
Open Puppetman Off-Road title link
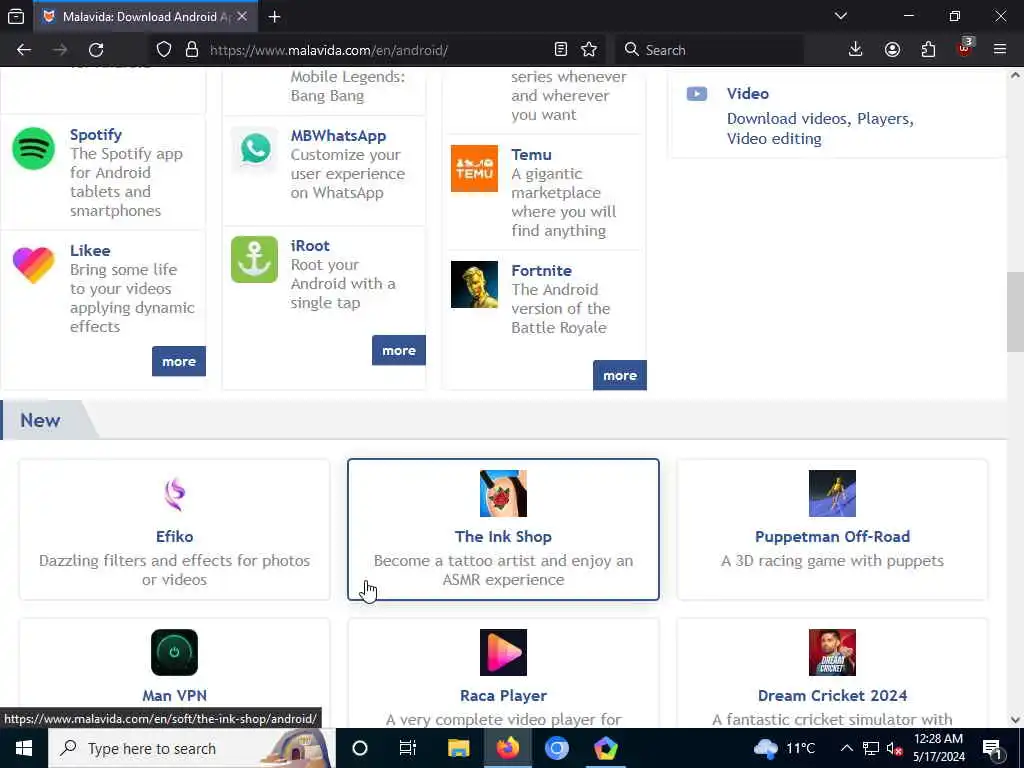(x=832, y=536)
